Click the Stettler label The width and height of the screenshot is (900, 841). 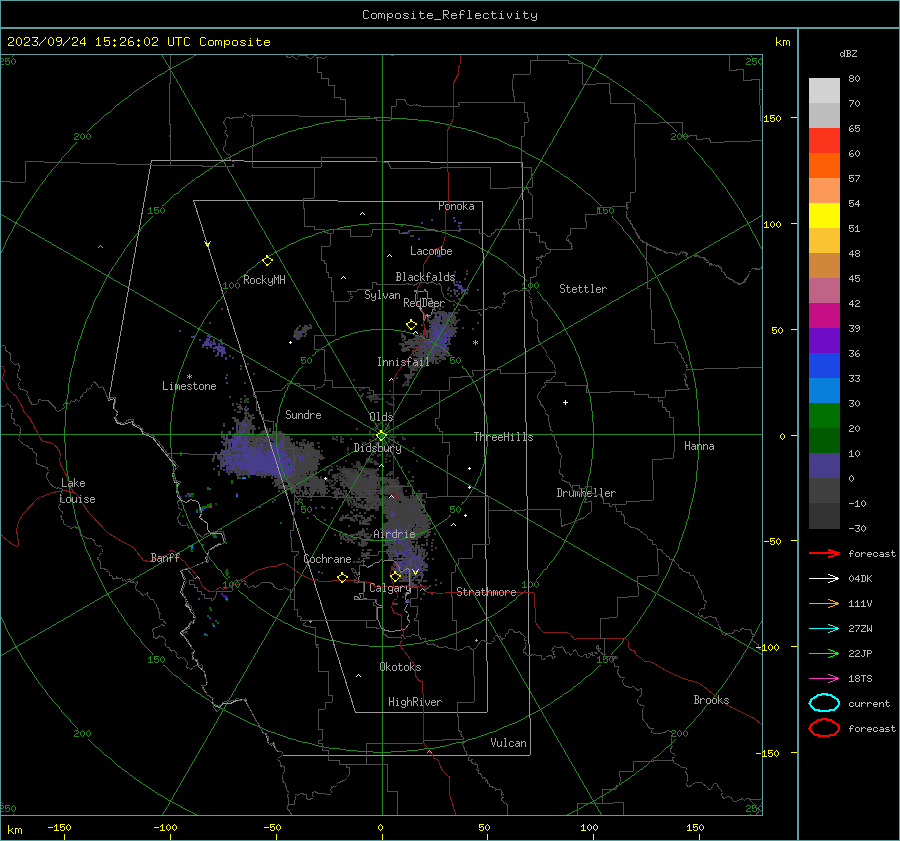[x=583, y=289]
